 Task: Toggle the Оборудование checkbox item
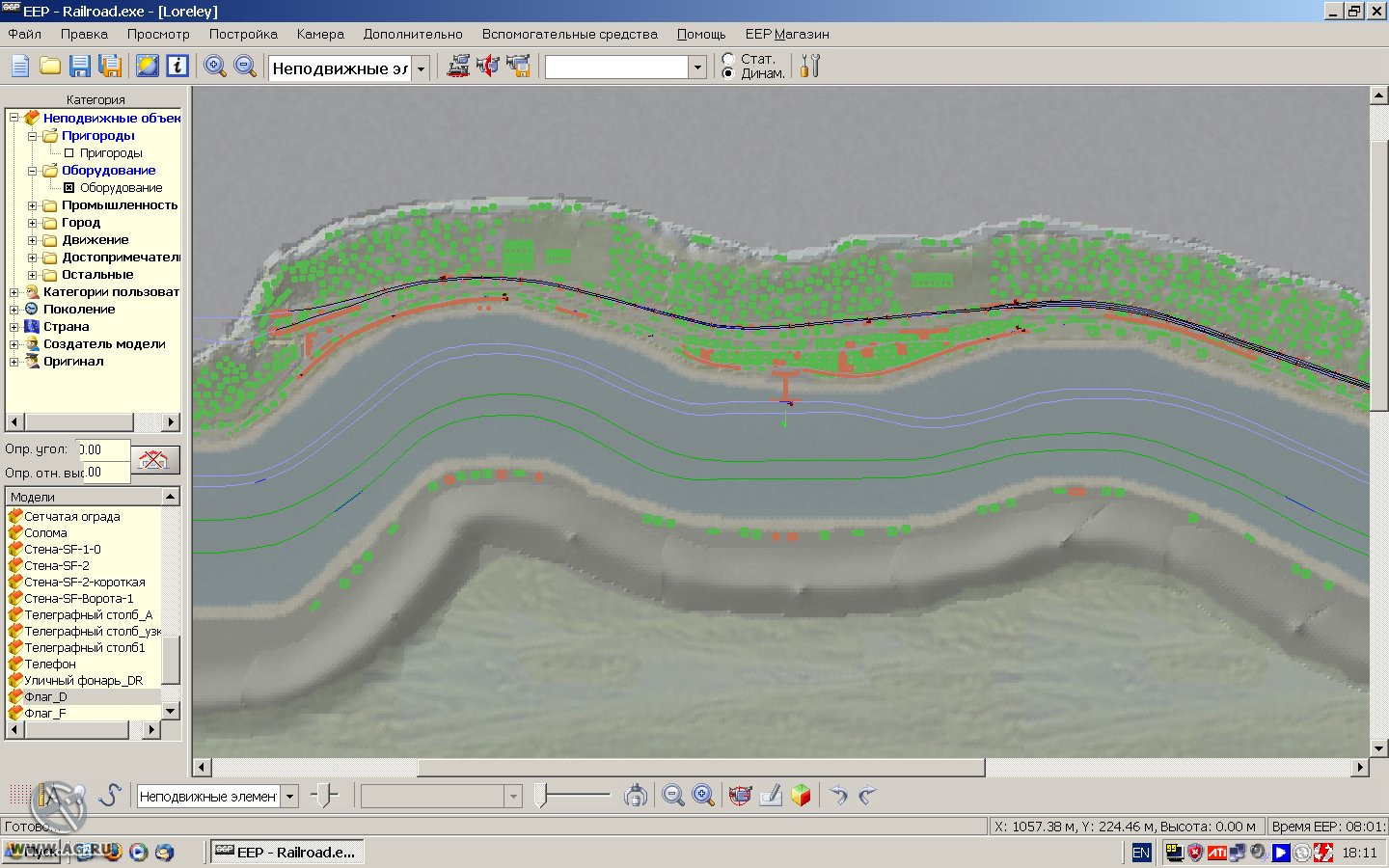(x=68, y=188)
